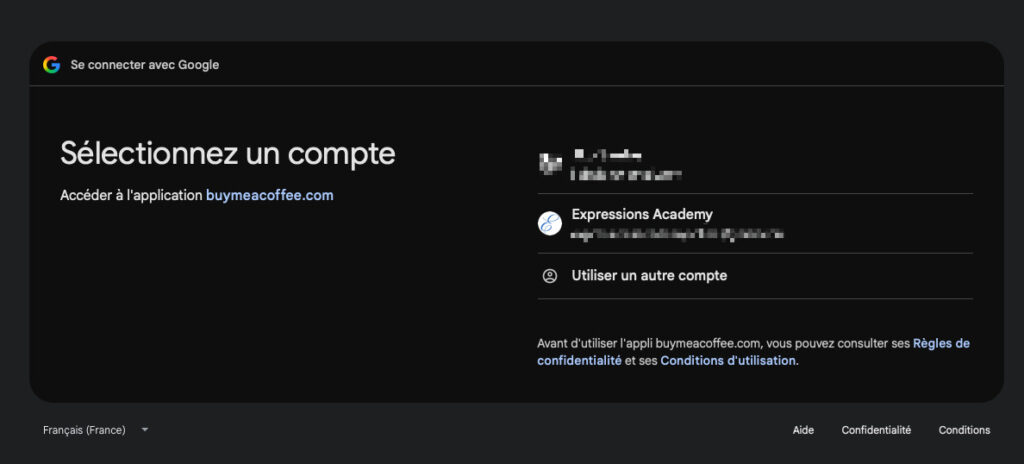Choose the blurred avatar of the first account
The width and height of the screenshot is (1024, 464).
pyautogui.click(x=550, y=163)
